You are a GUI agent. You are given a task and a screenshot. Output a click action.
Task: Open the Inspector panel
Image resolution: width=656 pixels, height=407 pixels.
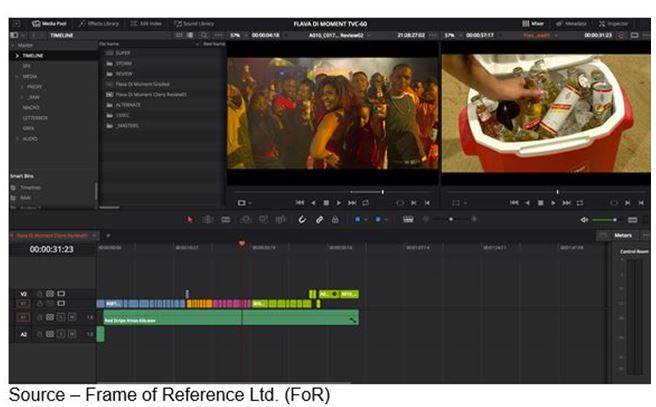[x=613, y=24]
